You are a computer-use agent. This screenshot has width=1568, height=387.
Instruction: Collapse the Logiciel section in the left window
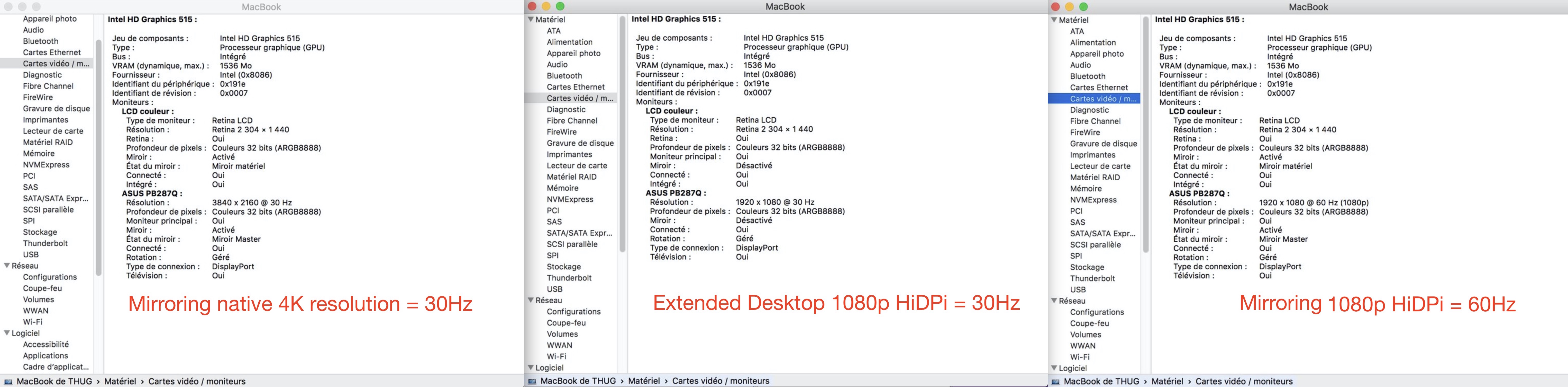pyautogui.click(x=7, y=333)
